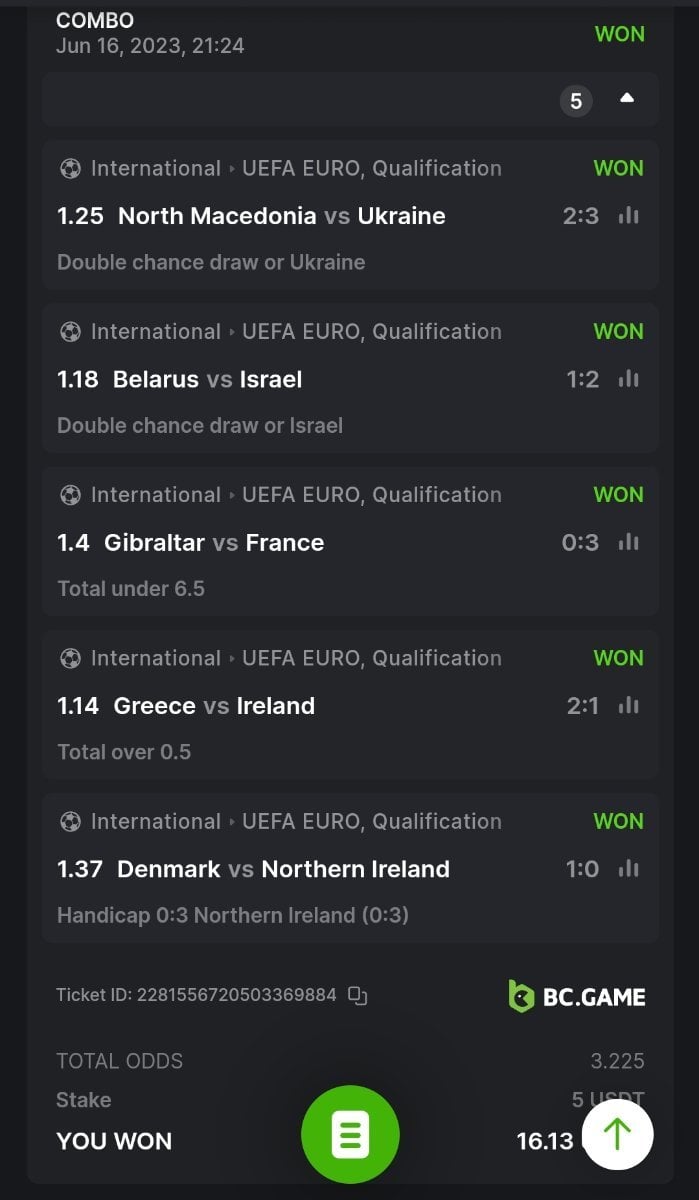
Task: Click the selections count badge 5
Action: [x=576, y=101]
